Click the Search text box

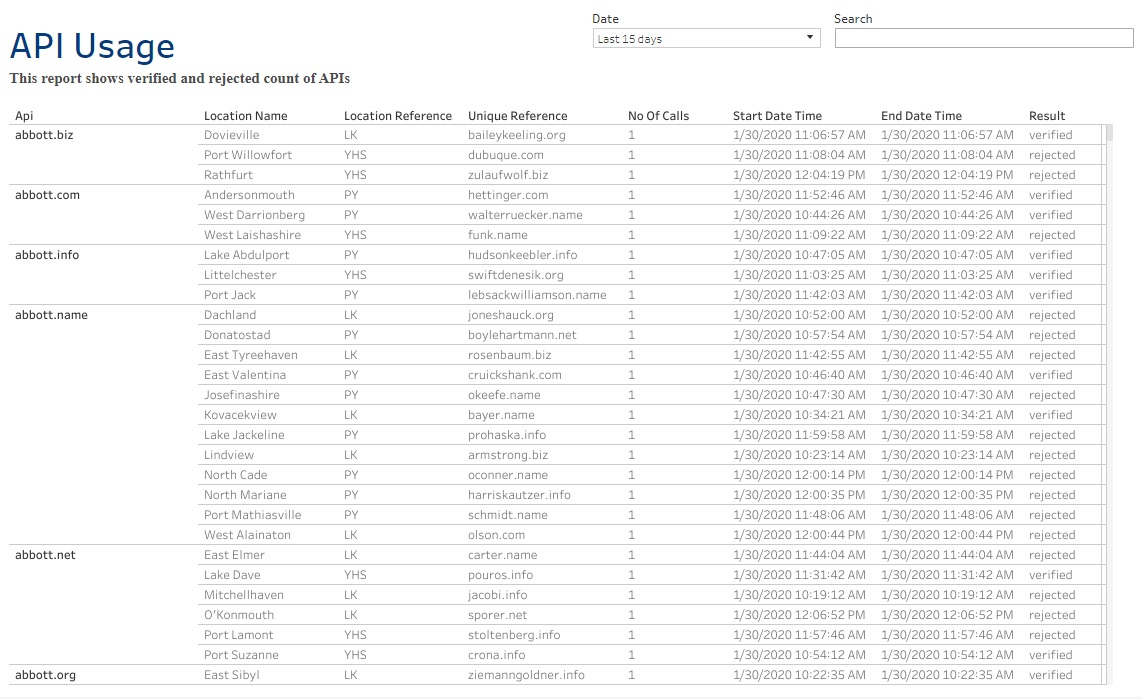pos(983,39)
